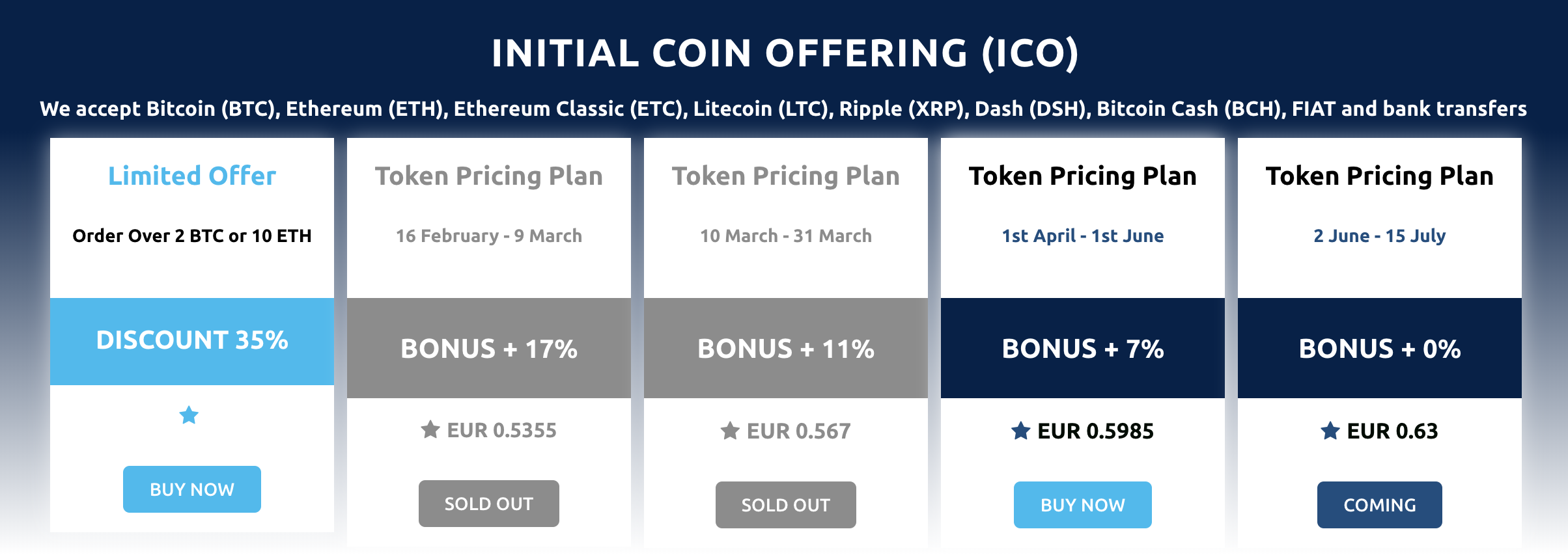Select the BONUS + 0% navy banner

pos(1380,348)
